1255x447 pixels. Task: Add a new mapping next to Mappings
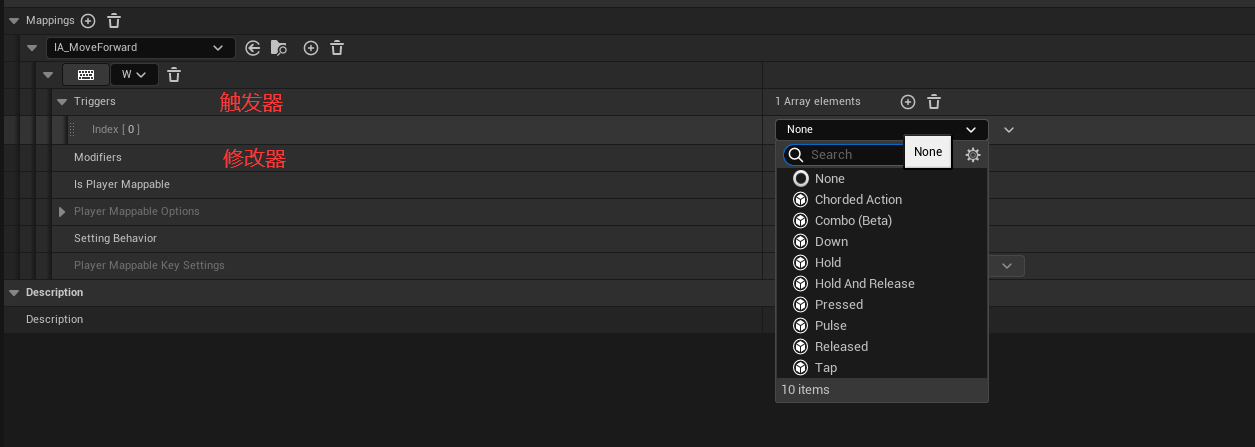[88, 20]
